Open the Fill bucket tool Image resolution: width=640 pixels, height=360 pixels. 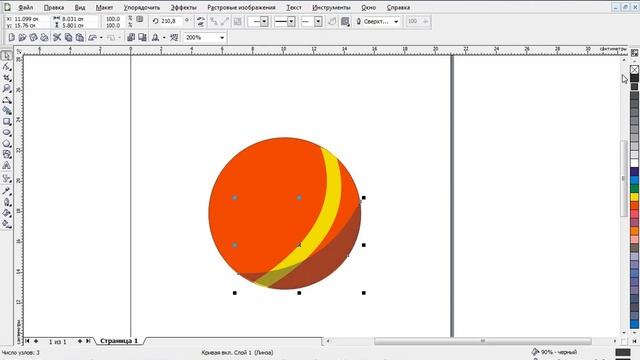point(7,213)
